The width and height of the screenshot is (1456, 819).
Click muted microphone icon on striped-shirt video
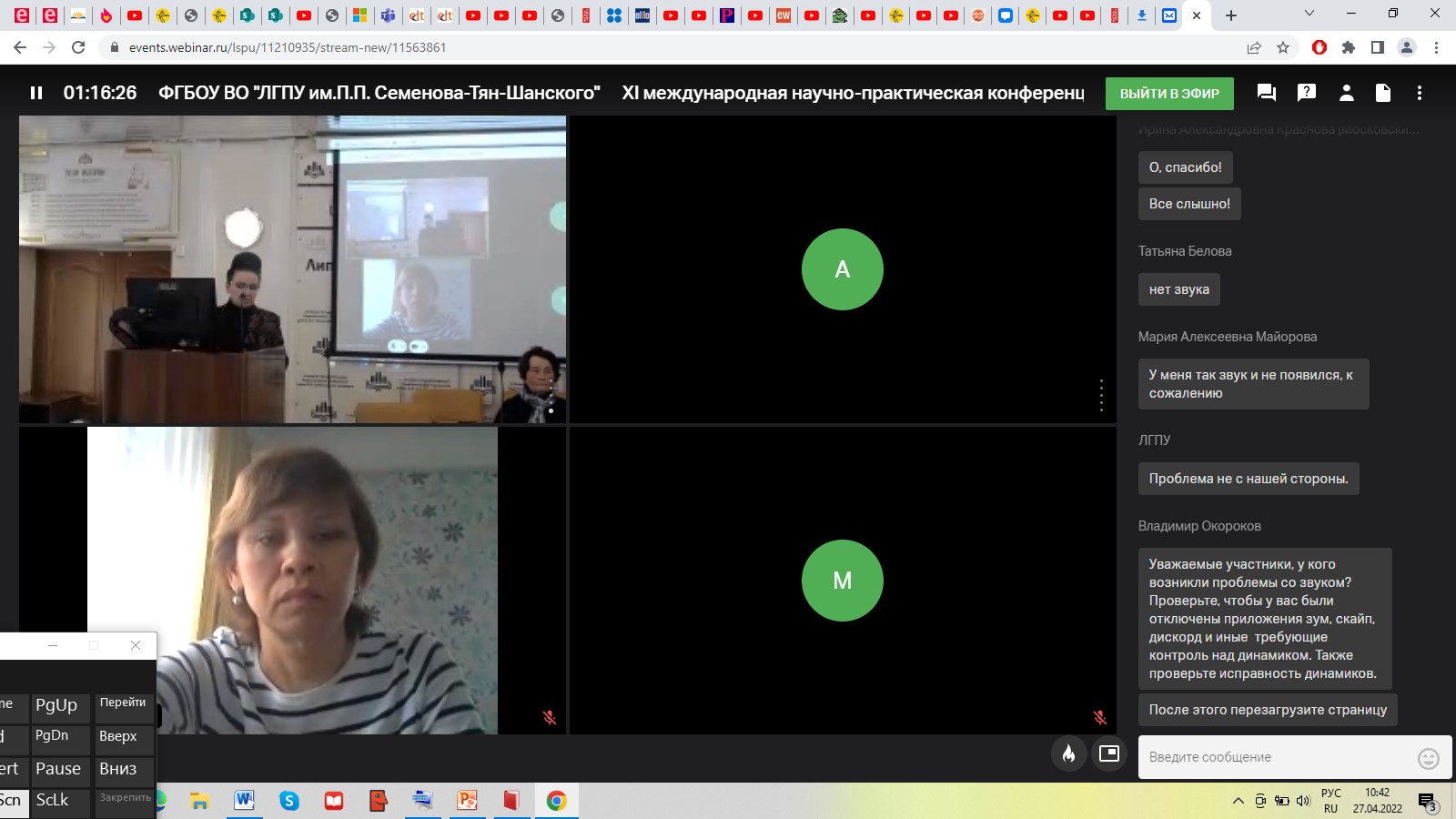pos(550,717)
